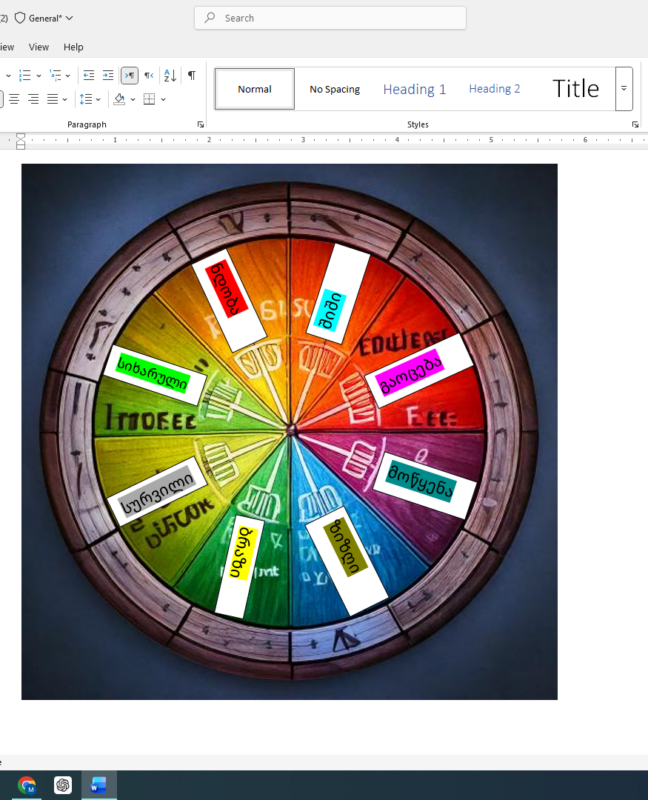
Task: Increase the paragraph indent
Action: click(108, 75)
